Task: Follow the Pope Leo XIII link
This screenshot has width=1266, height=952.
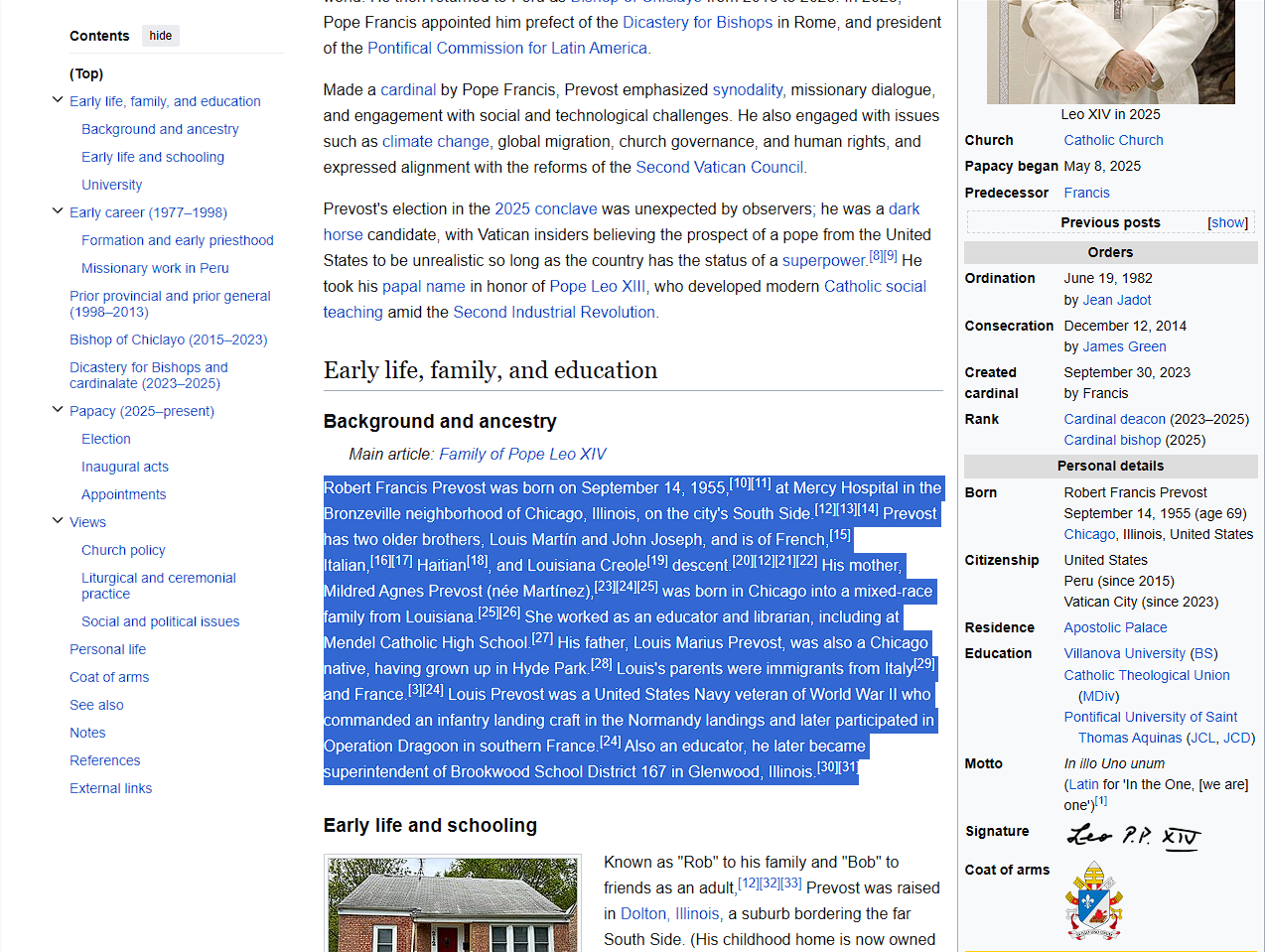Action: [598, 286]
